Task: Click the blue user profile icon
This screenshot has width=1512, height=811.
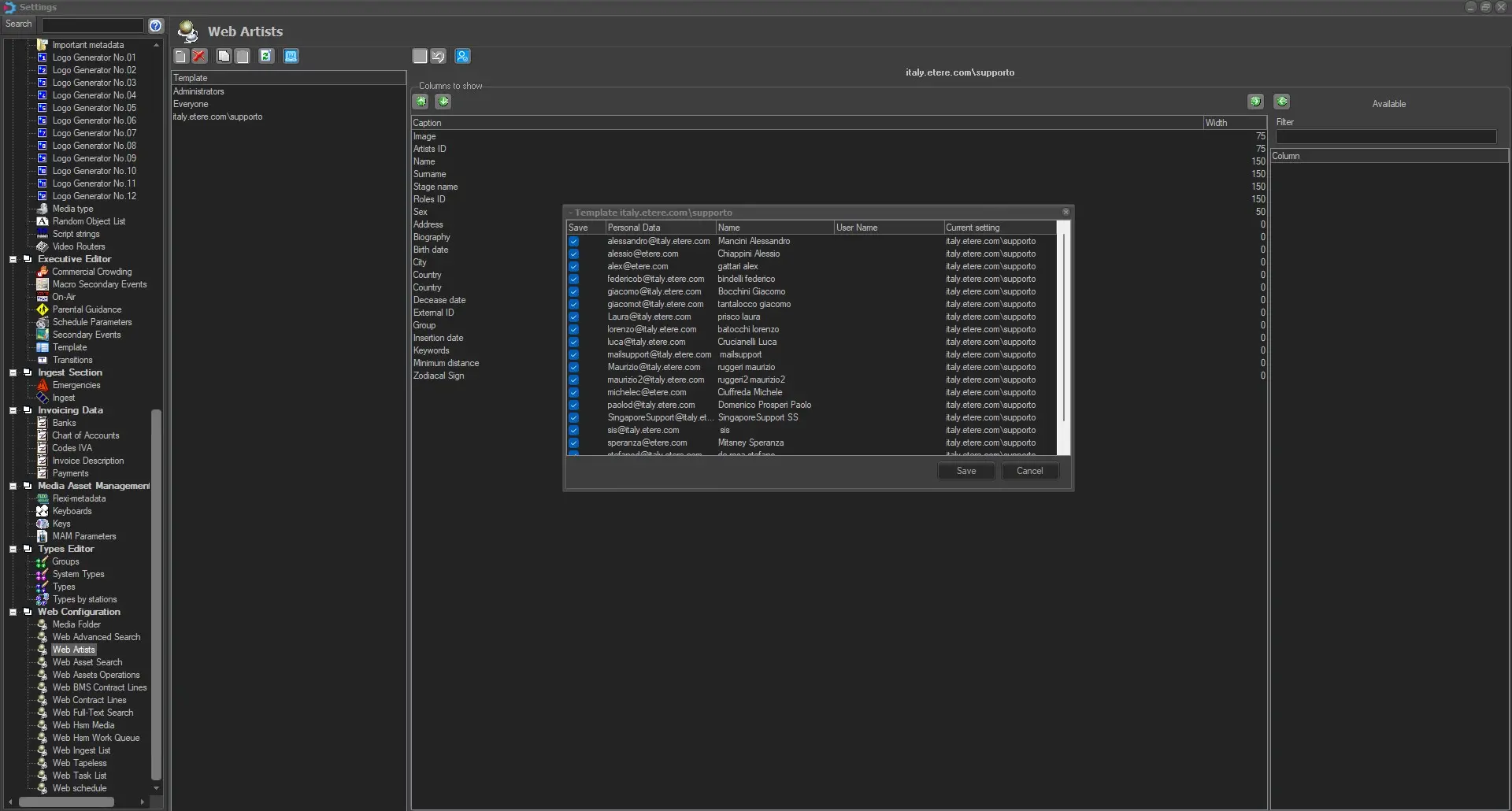Action: (x=462, y=56)
